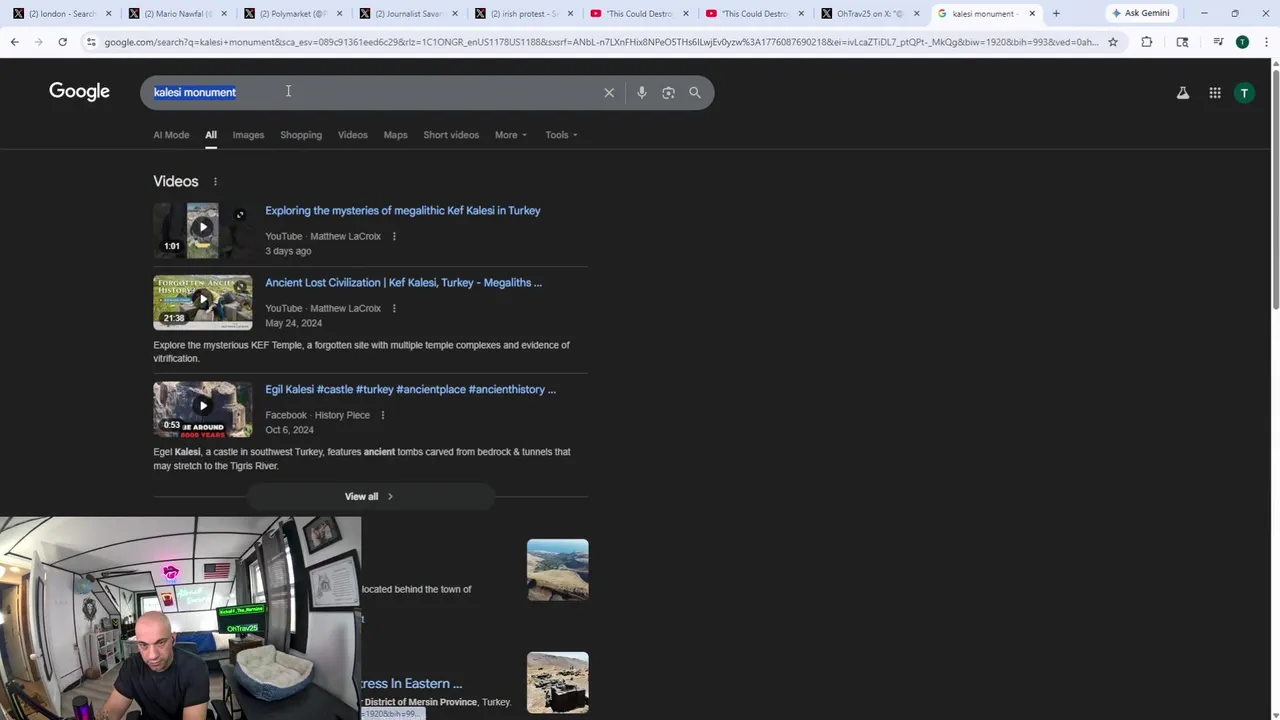1280x720 pixels.
Task: Click the Google logo
Action: [x=79, y=92]
